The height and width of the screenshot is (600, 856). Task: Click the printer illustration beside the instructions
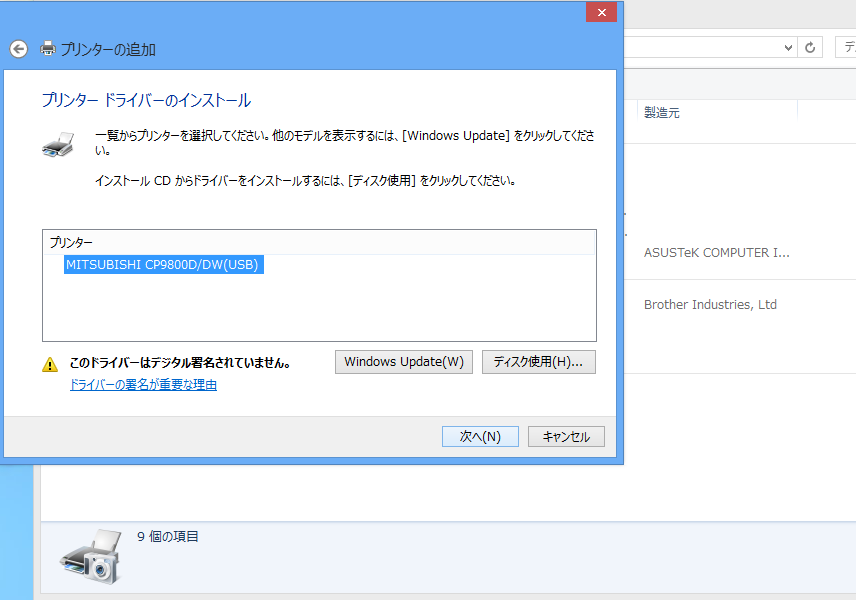(x=58, y=144)
